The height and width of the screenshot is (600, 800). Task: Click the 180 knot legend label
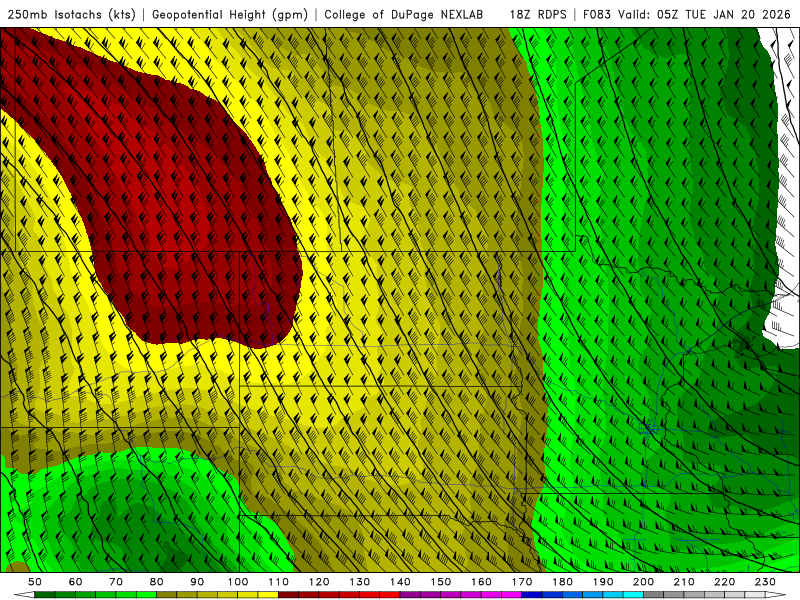(x=562, y=582)
